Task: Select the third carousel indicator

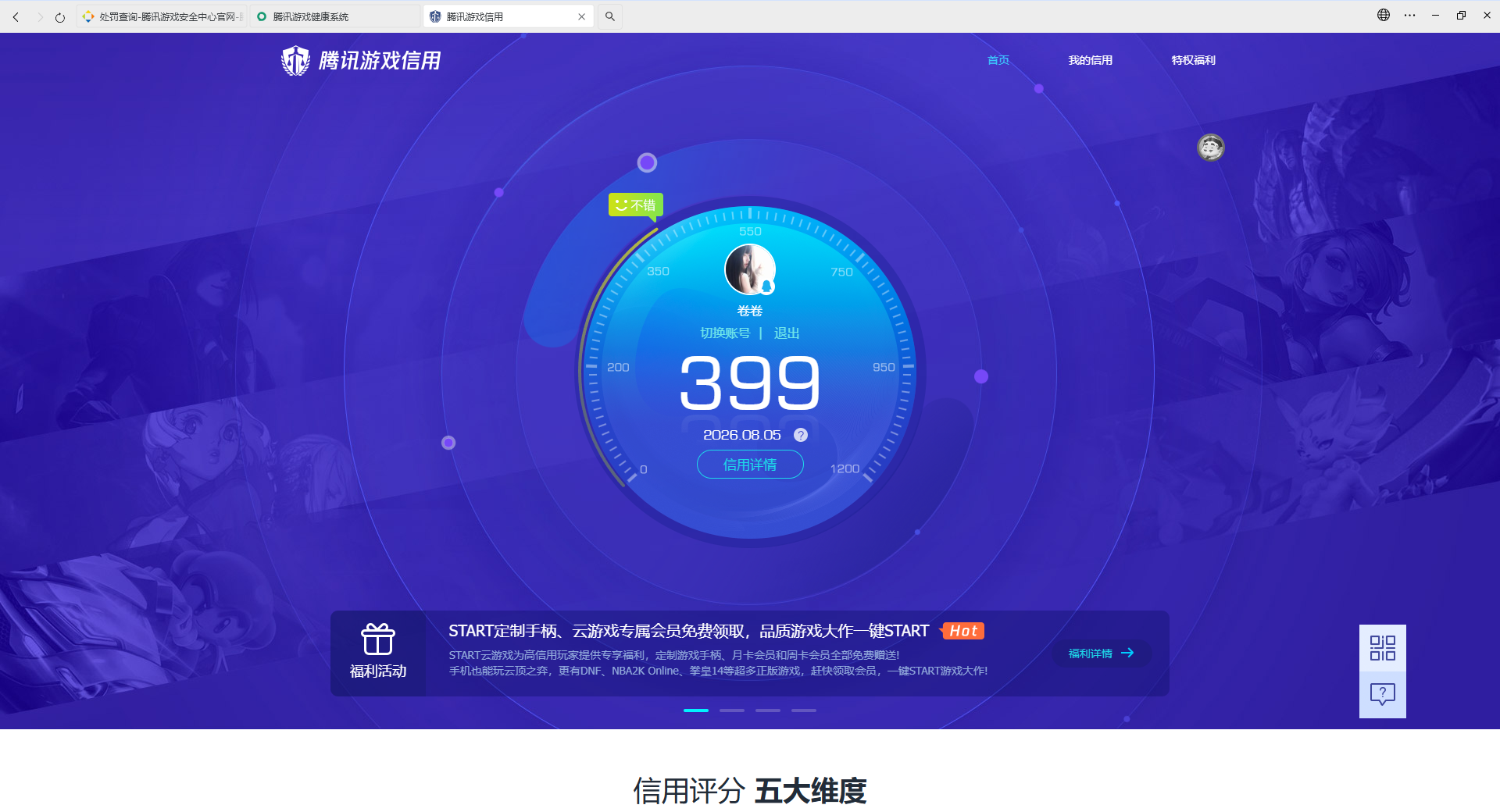Action: point(768,710)
